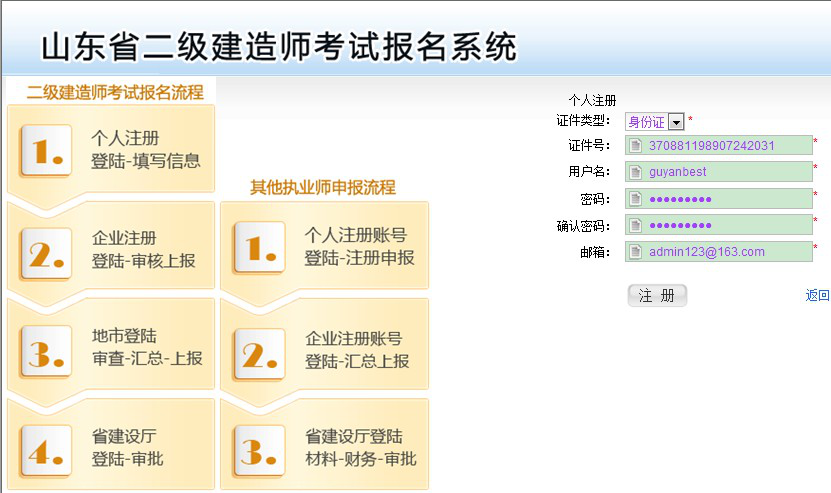
Task: Click the 二级建造师考试报名流程 heading
Action: point(115,92)
